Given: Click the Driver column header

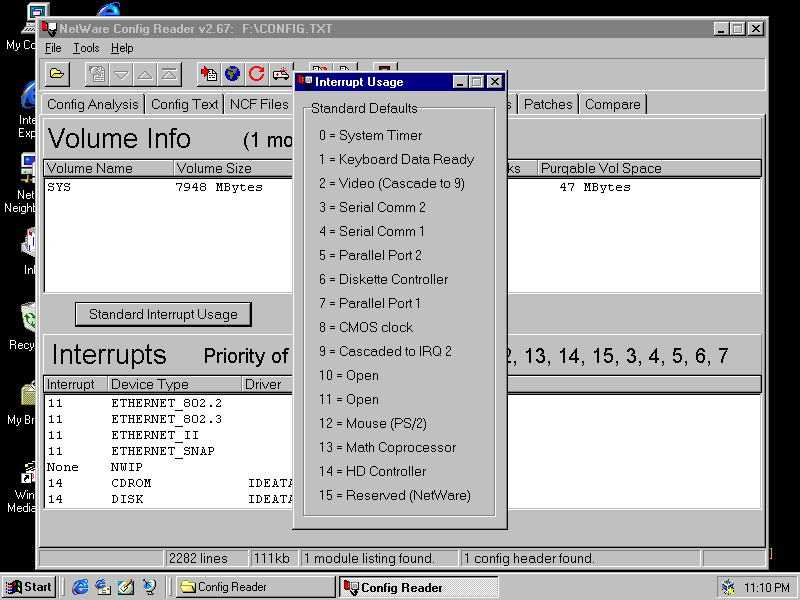Looking at the screenshot, I should (x=267, y=384).
